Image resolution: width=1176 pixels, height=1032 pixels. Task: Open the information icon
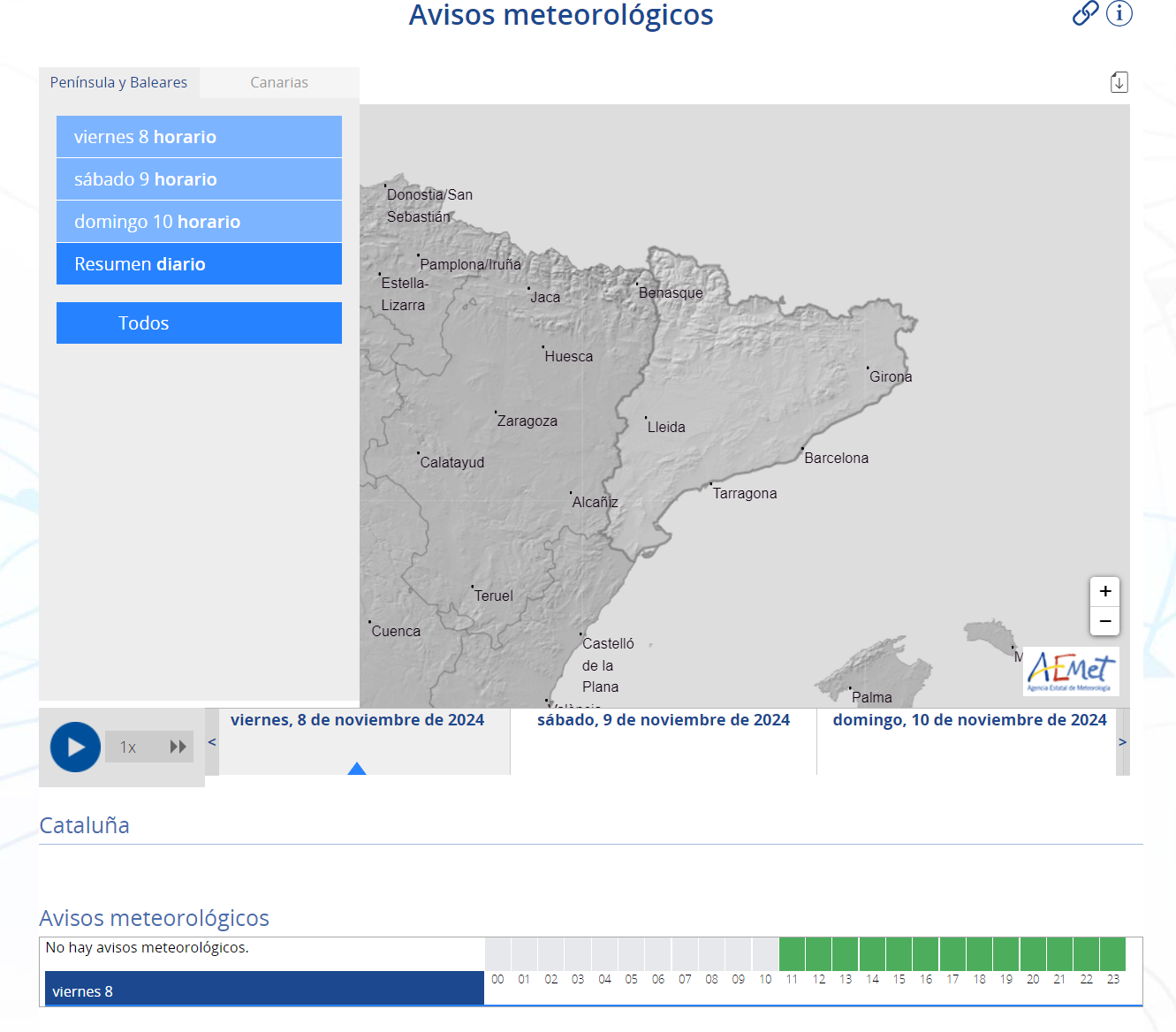point(1119,13)
